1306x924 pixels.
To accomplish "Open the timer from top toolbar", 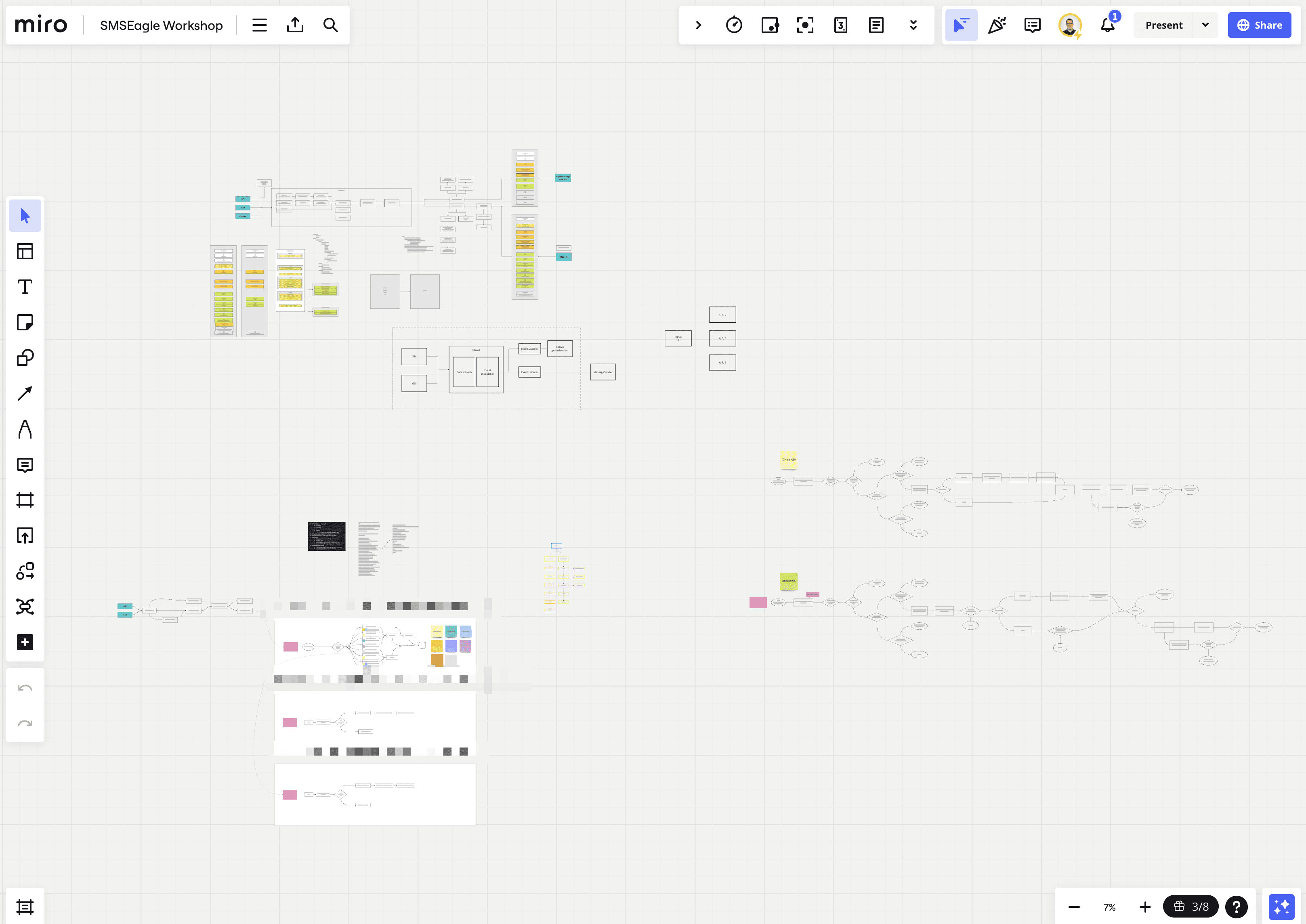I will point(734,25).
